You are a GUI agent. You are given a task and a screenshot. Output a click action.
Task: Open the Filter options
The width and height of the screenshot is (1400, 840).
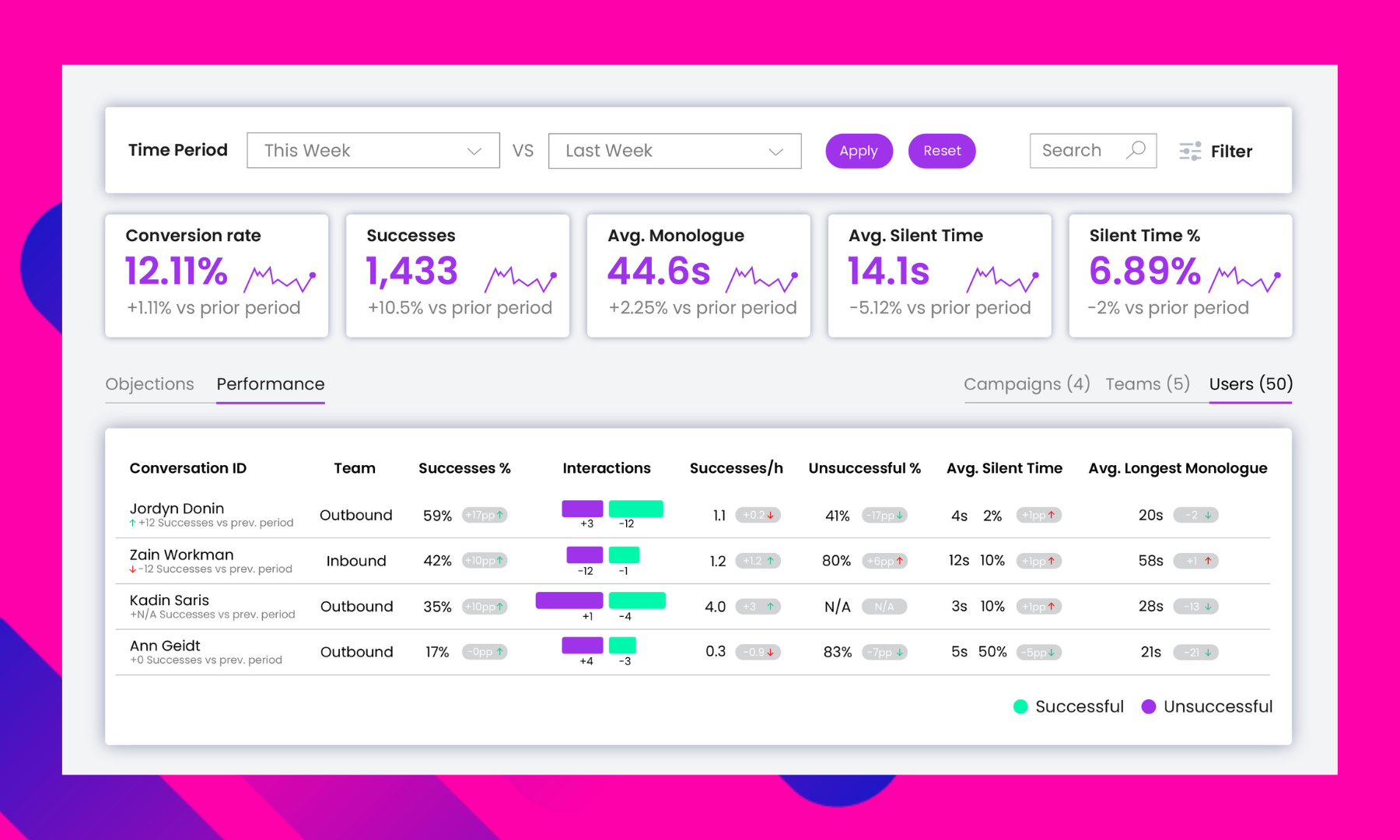(x=1216, y=151)
